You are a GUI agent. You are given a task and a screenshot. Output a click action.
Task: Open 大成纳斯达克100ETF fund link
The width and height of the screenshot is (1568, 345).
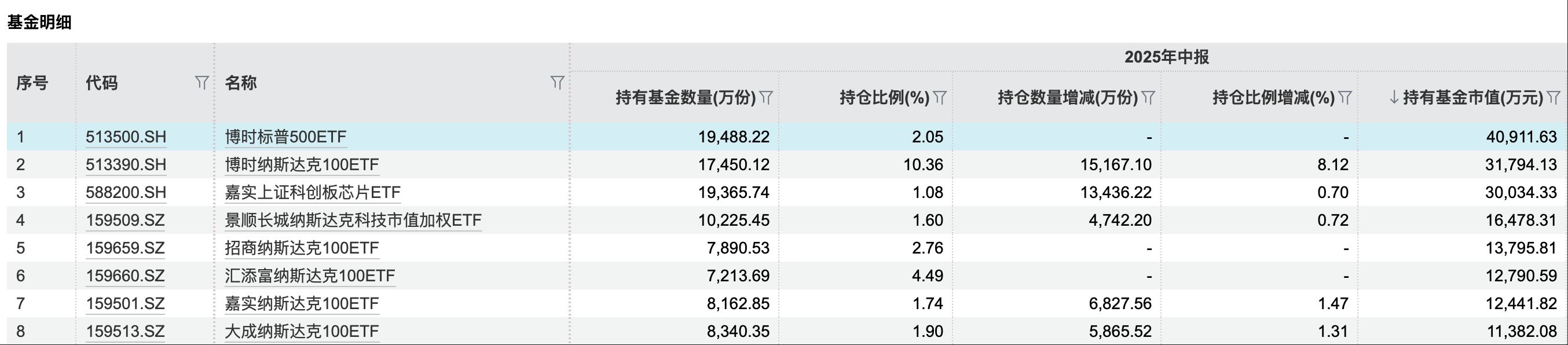(x=302, y=332)
